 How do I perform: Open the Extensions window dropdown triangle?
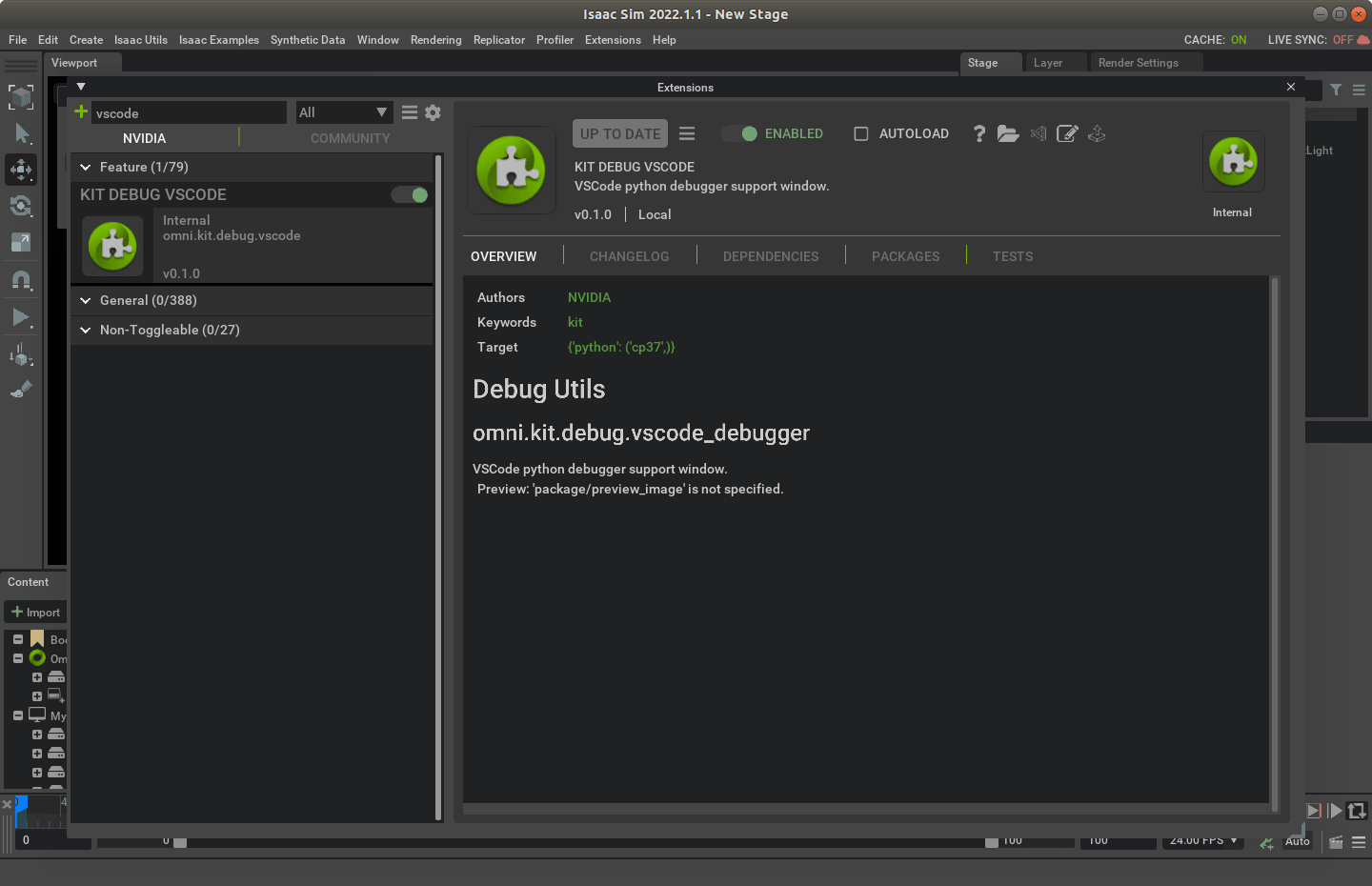pos(81,87)
